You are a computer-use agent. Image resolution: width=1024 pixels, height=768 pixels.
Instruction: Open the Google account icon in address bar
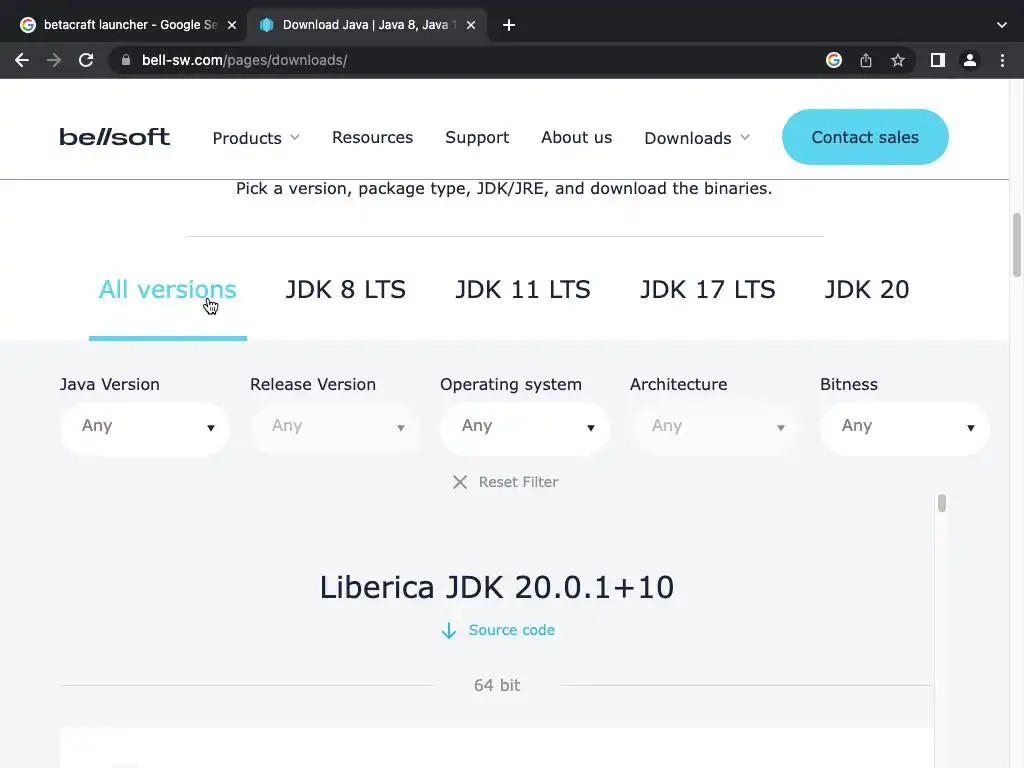(x=834, y=60)
